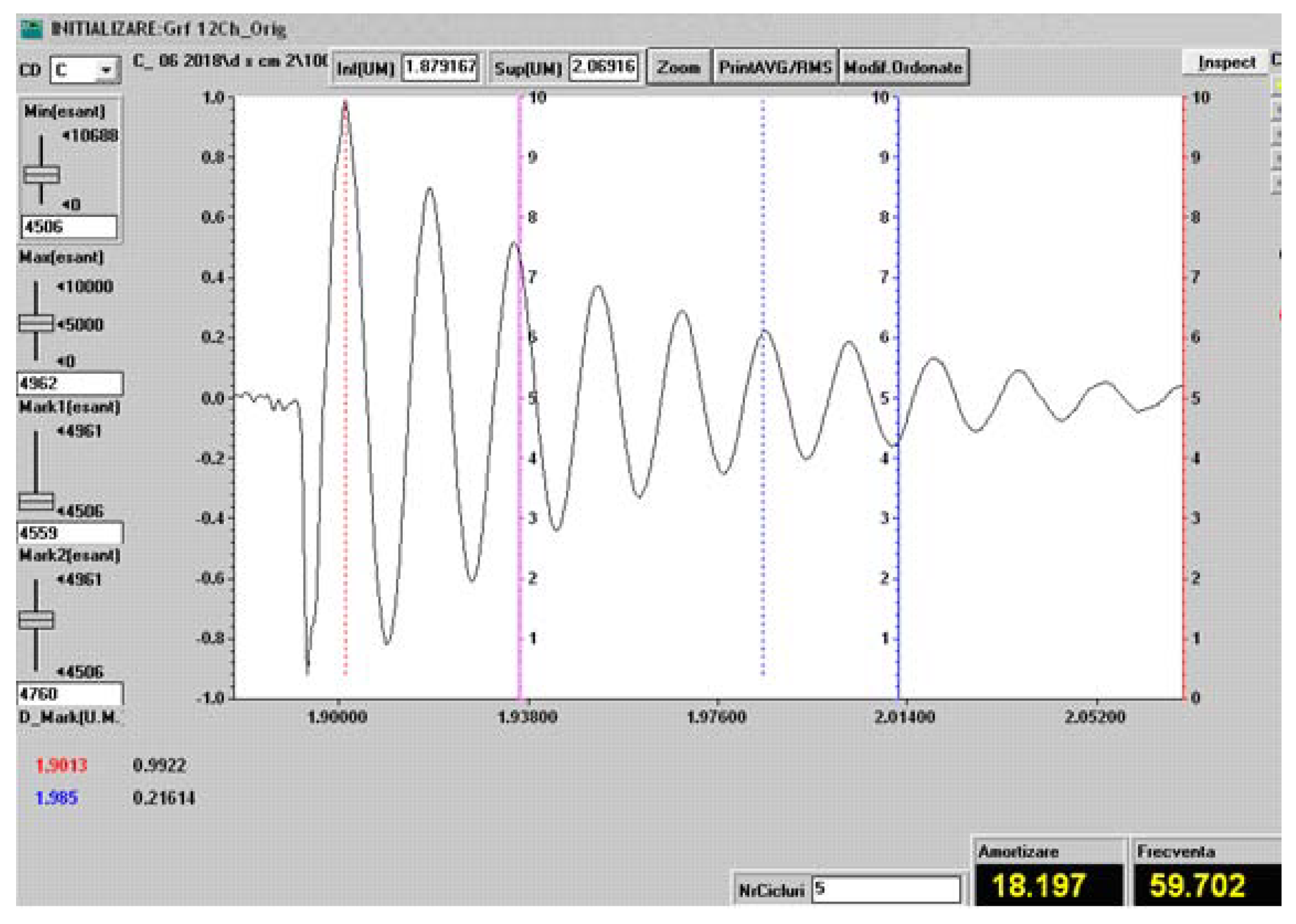The height and width of the screenshot is (924, 1296).
Task: Click the NrCicluri cycles input field
Action: [x=885, y=889]
